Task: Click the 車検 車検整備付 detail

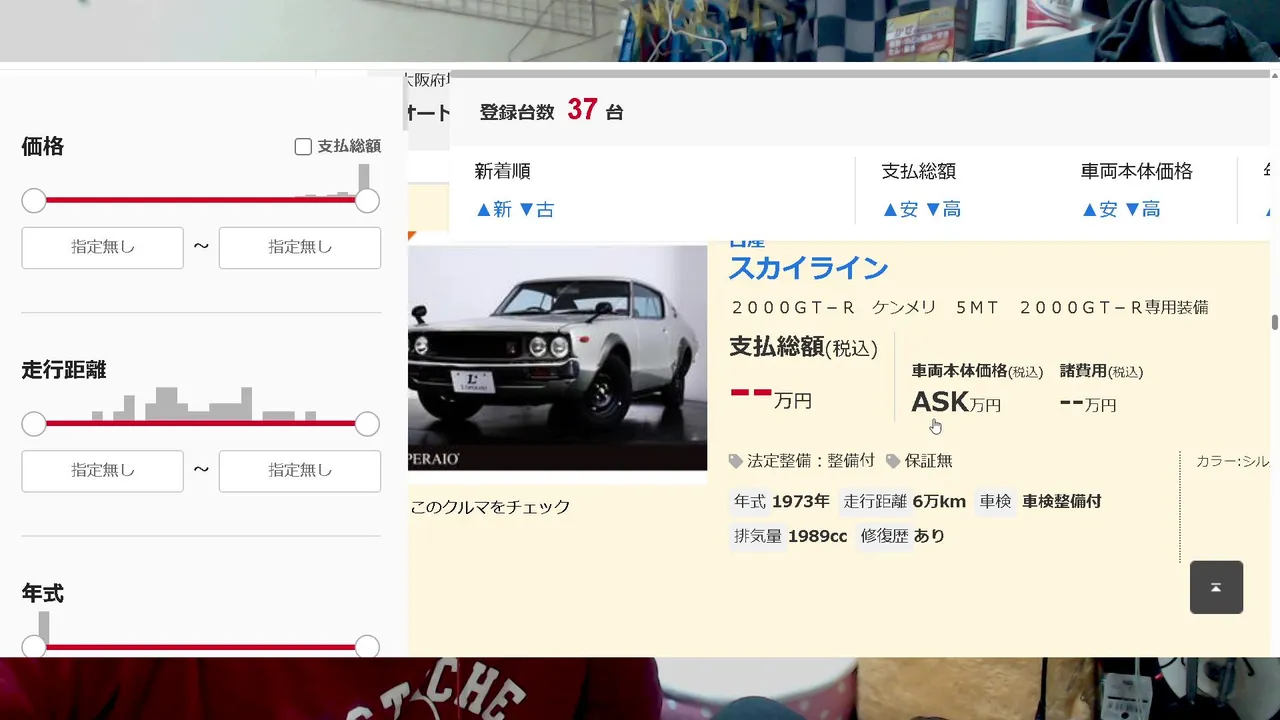Action: point(1039,501)
